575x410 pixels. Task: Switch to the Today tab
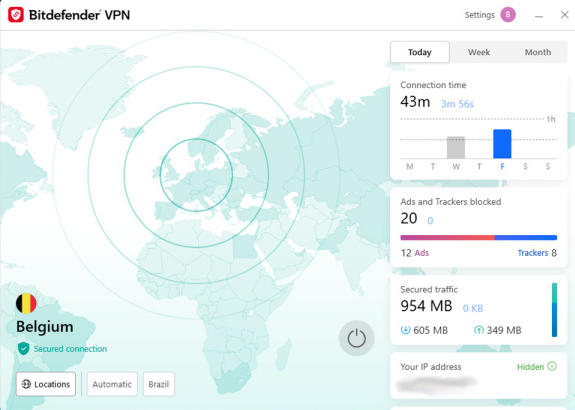[x=420, y=52]
